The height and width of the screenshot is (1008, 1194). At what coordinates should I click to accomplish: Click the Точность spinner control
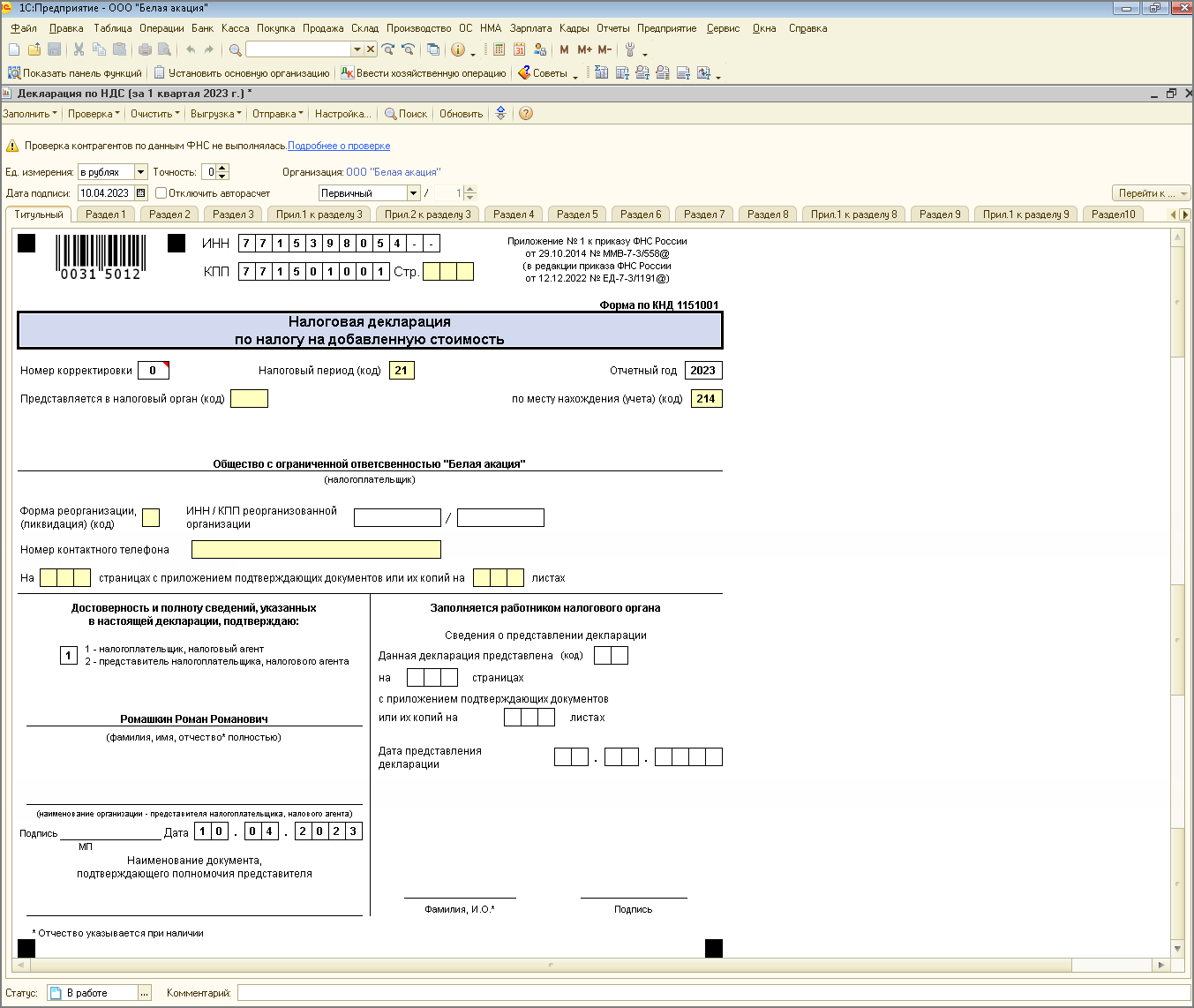pos(222,172)
